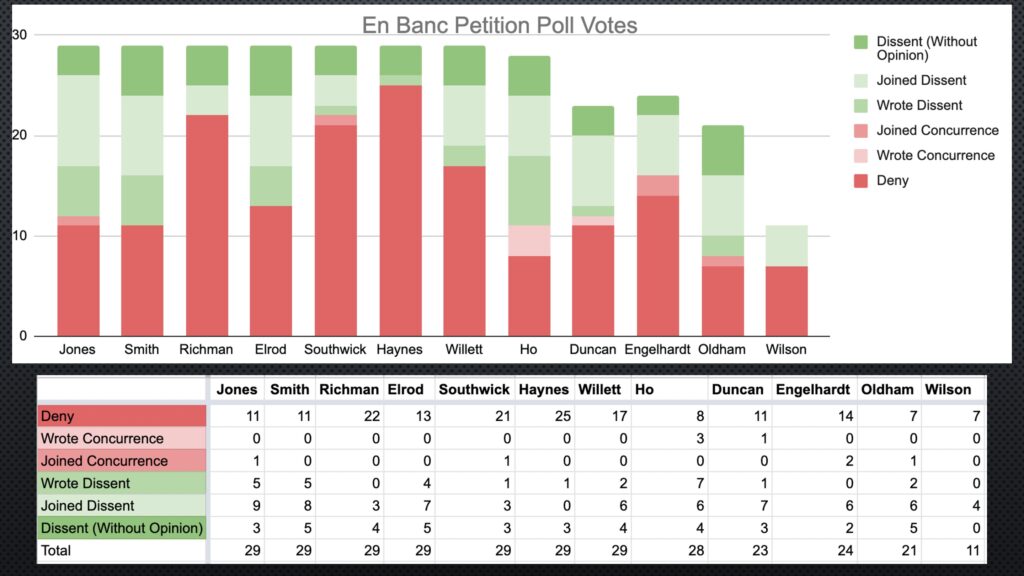The width and height of the screenshot is (1024, 576).
Task: Click the 30 label on the y-axis
Action: (19, 35)
